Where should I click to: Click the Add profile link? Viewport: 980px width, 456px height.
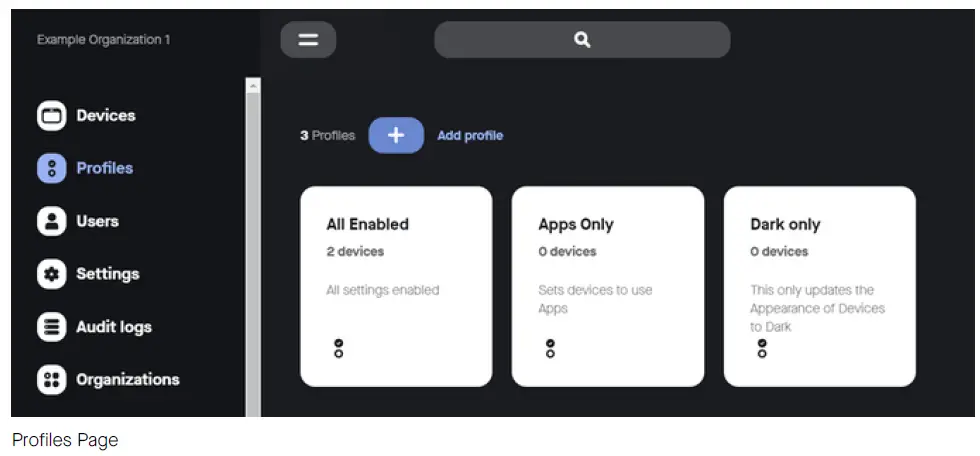pos(470,136)
